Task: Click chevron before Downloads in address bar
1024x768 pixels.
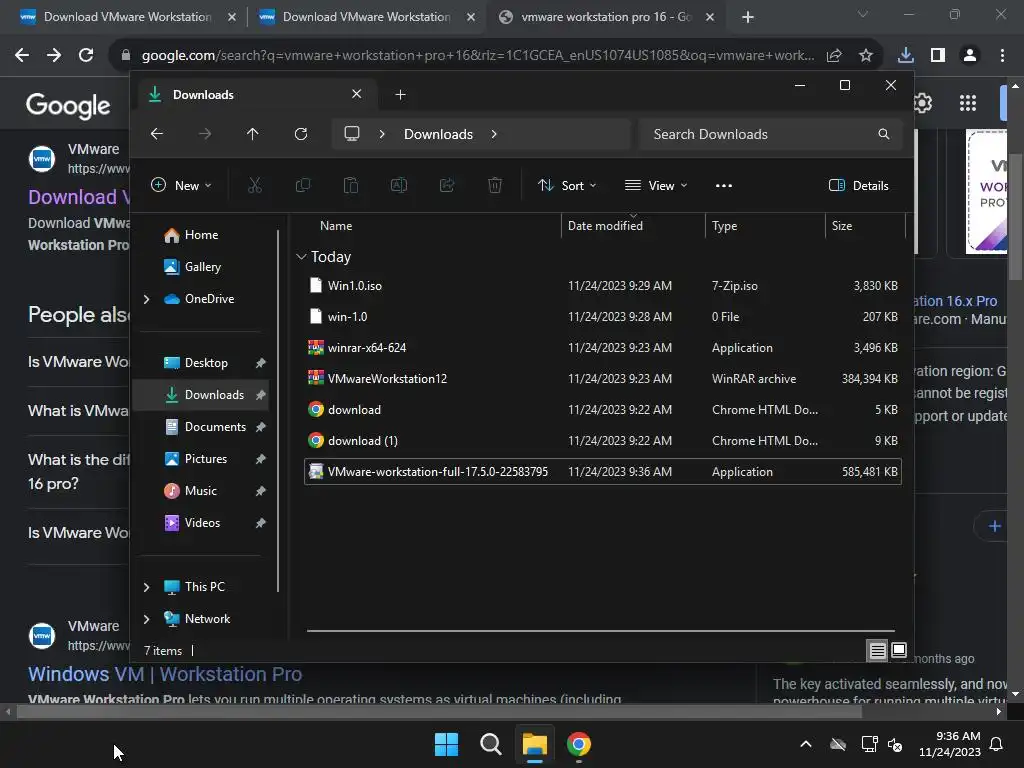Action: coord(382,134)
